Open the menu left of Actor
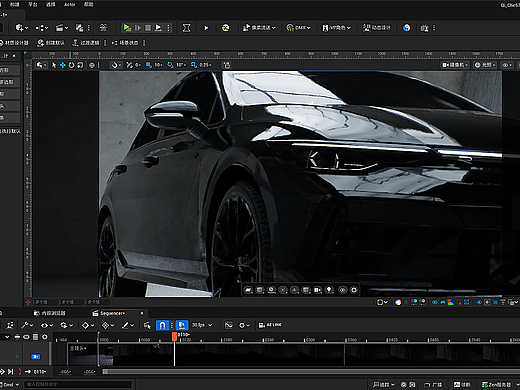The image size is (520, 390). click(51, 5)
